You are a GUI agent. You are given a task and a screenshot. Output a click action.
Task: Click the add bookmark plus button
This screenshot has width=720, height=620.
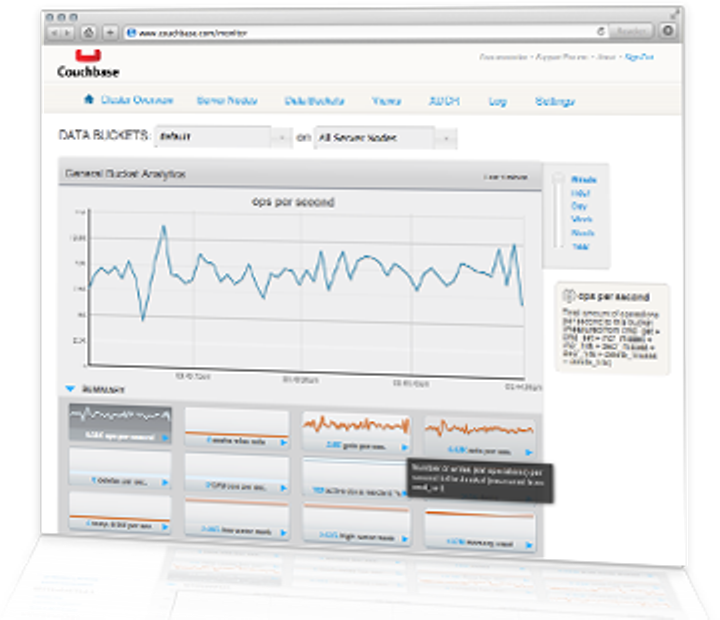pyautogui.click(x=111, y=32)
